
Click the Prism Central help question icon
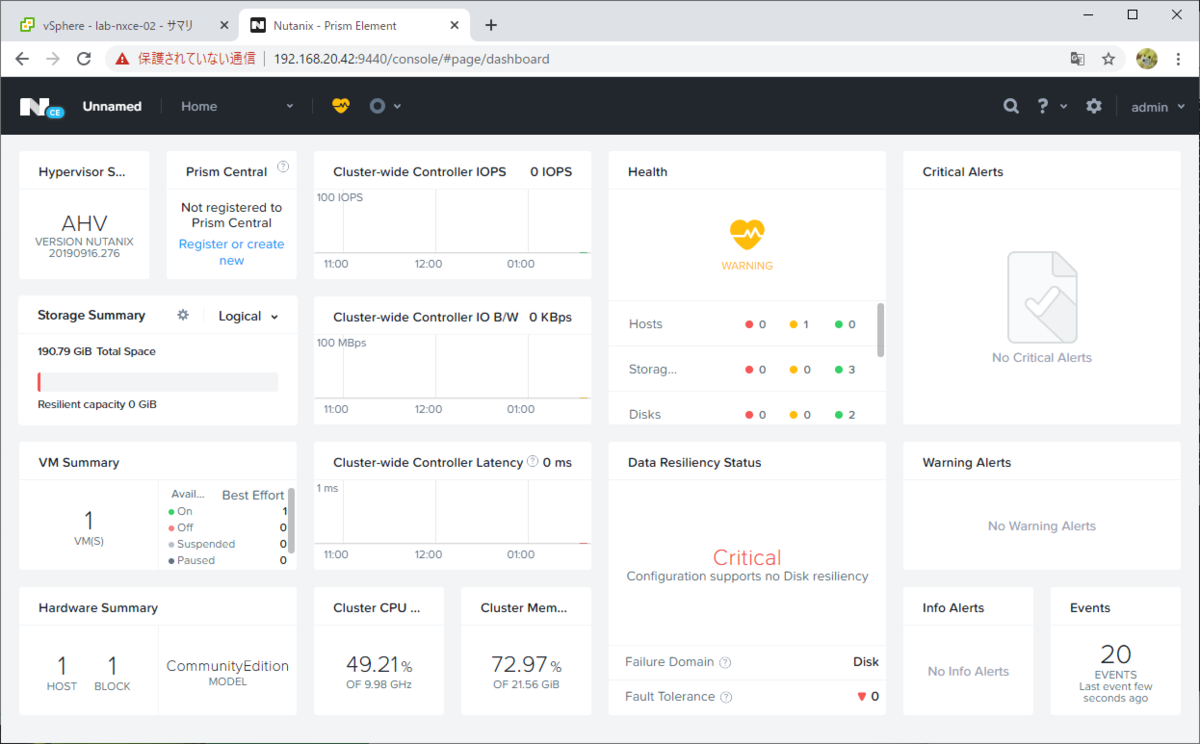pos(283,166)
